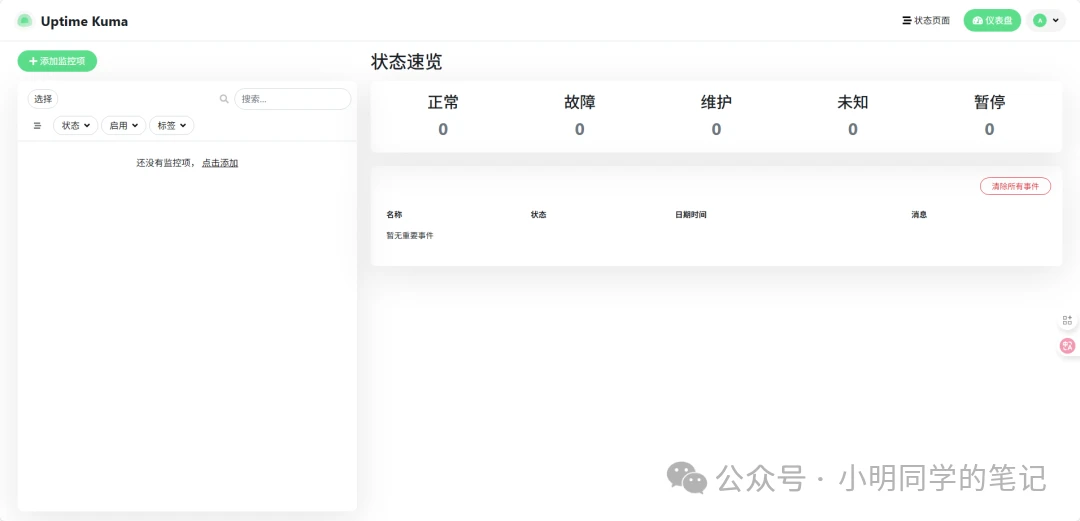Click the 状态速览 heading
The image size is (1080, 521).
click(x=406, y=62)
